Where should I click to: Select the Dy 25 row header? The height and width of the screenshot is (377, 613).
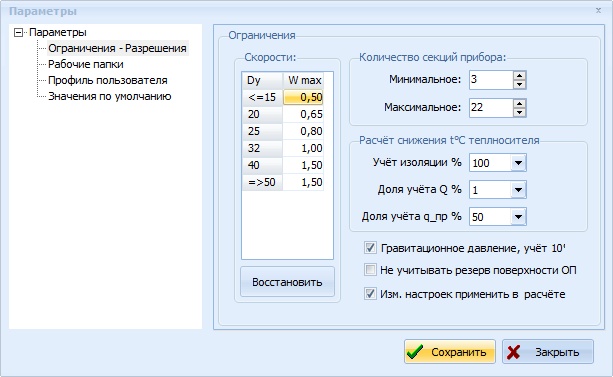pyautogui.click(x=262, y=131)
